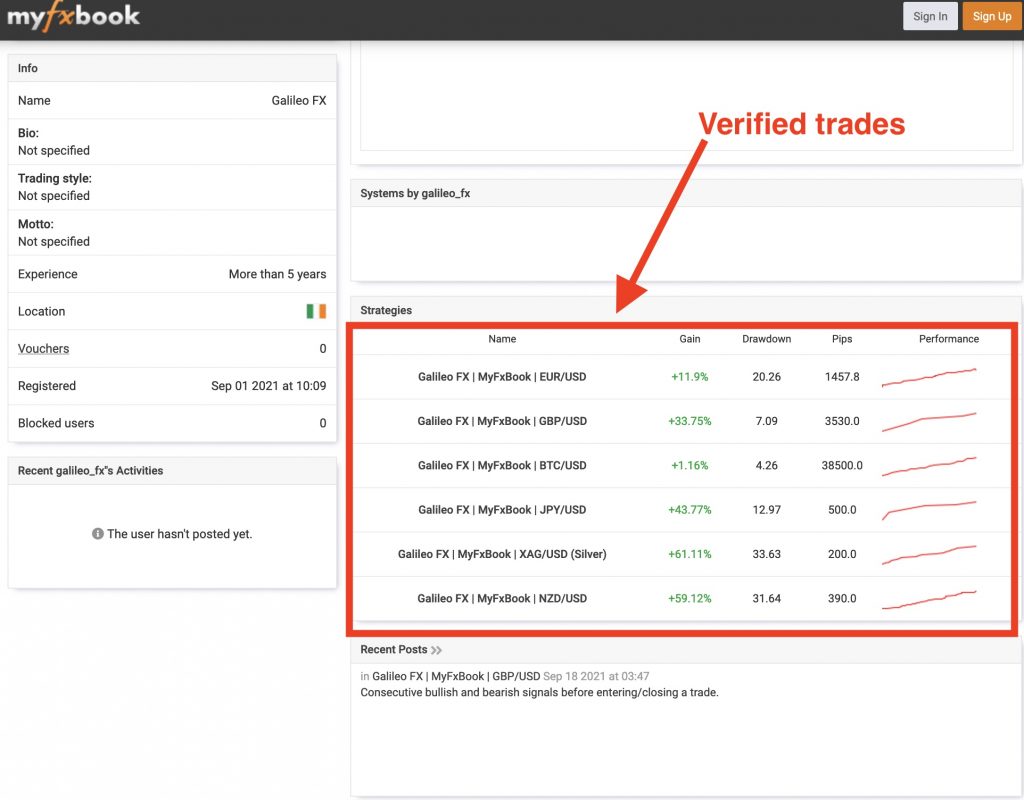This screenshot has width=1024, height=800.
Task: Open the Galileo FX XAG/USD (Silver) strategy
Action: [502, 554]
